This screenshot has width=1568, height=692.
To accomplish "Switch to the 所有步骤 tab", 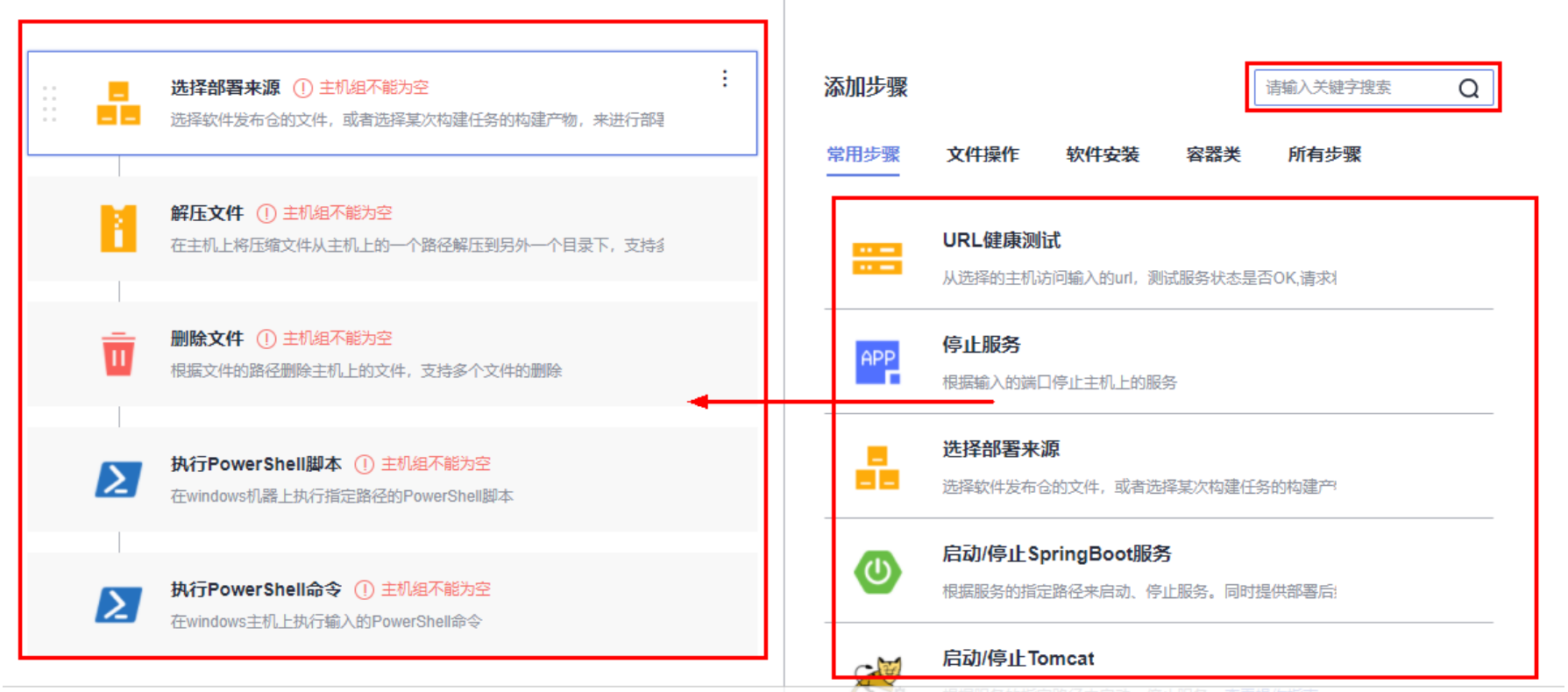I will [1324, 154].
